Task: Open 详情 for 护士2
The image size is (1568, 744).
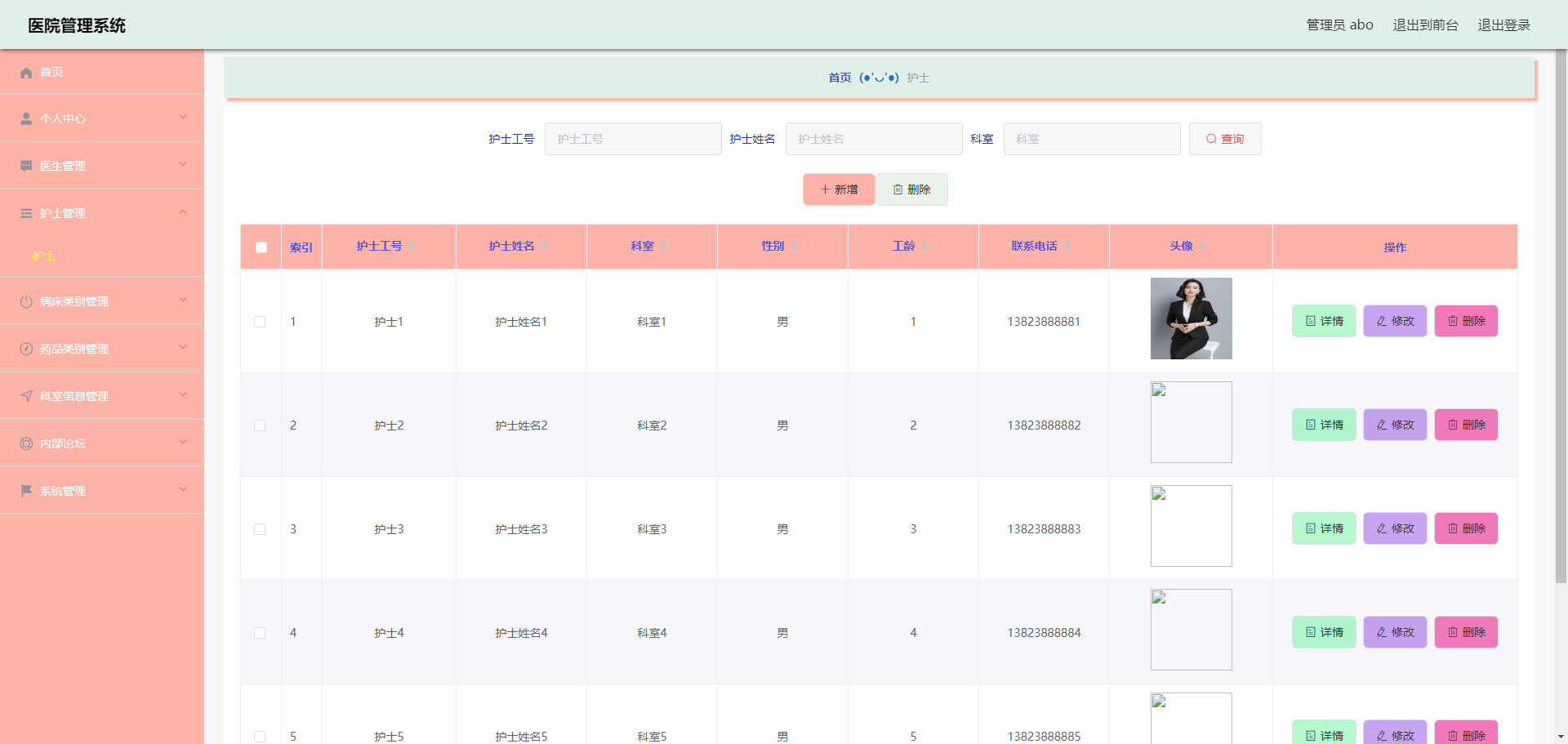Action: click(x=1324, y=425)
